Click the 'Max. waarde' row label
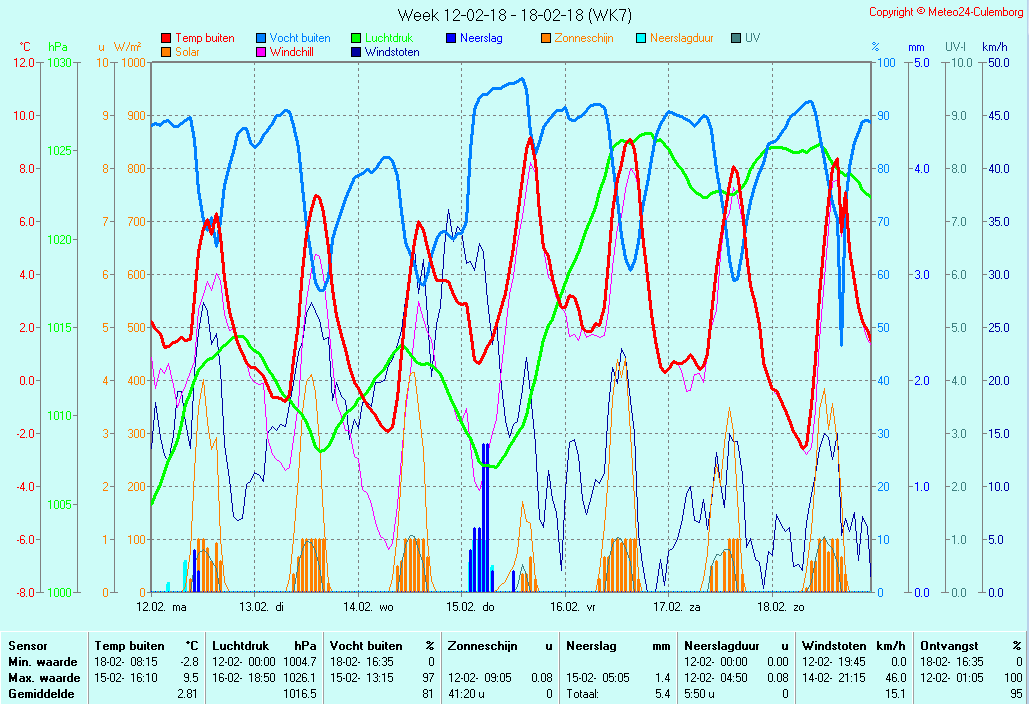1029x704 pixels. coord(42,677)
